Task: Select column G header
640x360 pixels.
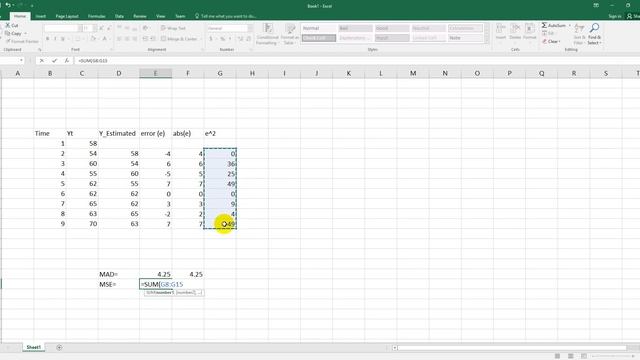Action: pyautogui.click(x=220, y=73)
